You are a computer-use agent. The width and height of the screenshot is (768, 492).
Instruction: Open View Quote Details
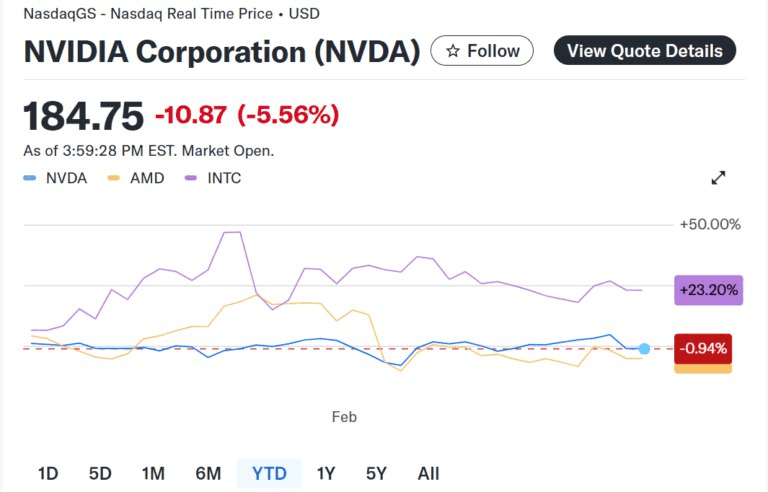click(x=645, y=51)
